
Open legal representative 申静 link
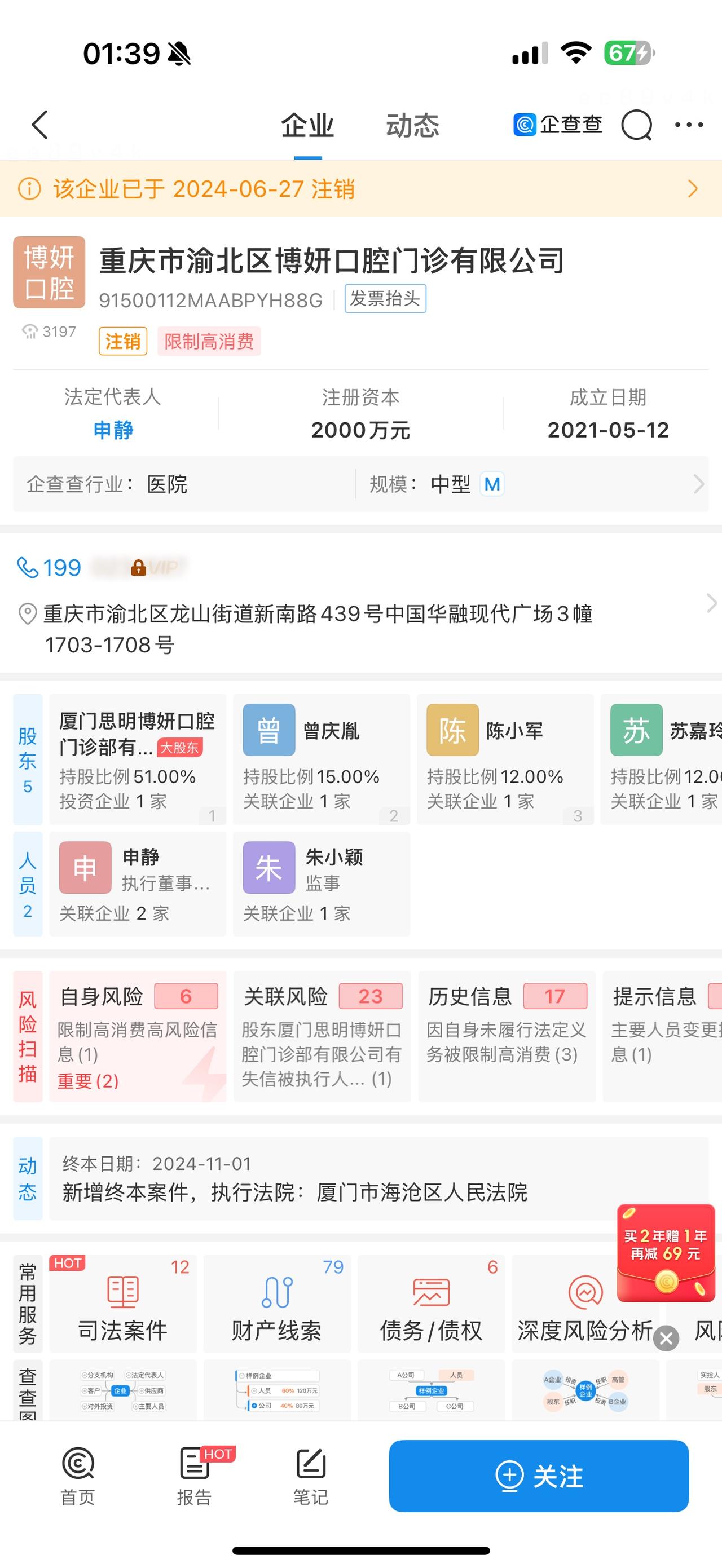coord(113,430)
